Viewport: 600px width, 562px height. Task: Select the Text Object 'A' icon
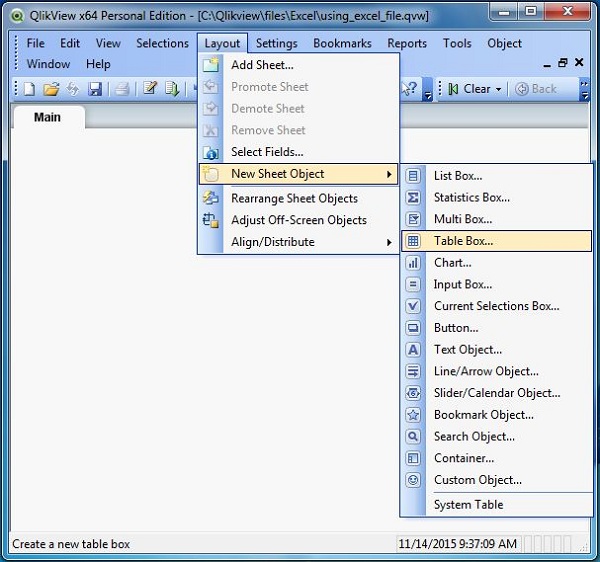click(413, 350)
